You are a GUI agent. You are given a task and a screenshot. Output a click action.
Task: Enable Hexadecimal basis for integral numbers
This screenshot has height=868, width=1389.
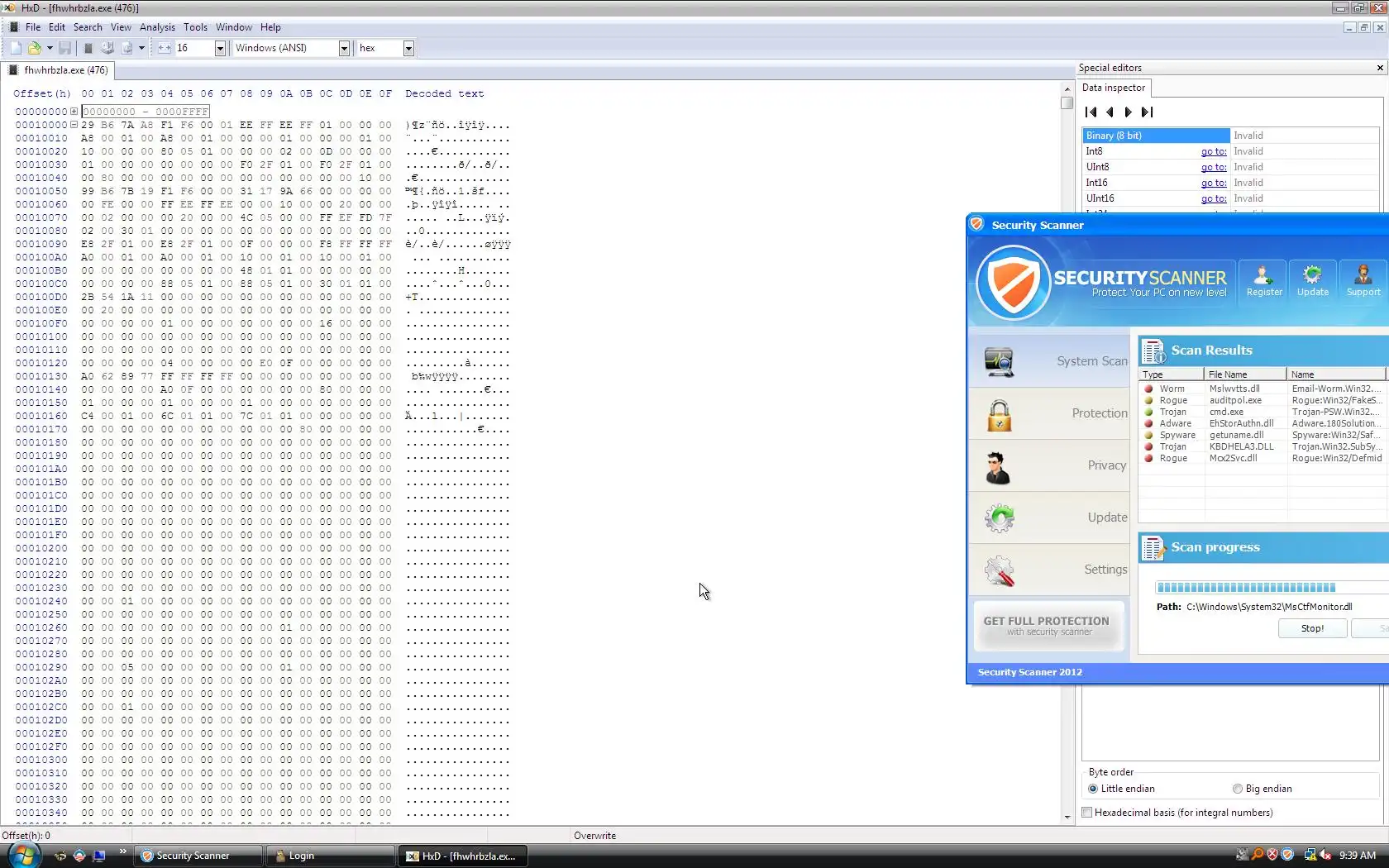click(1087, 813)
